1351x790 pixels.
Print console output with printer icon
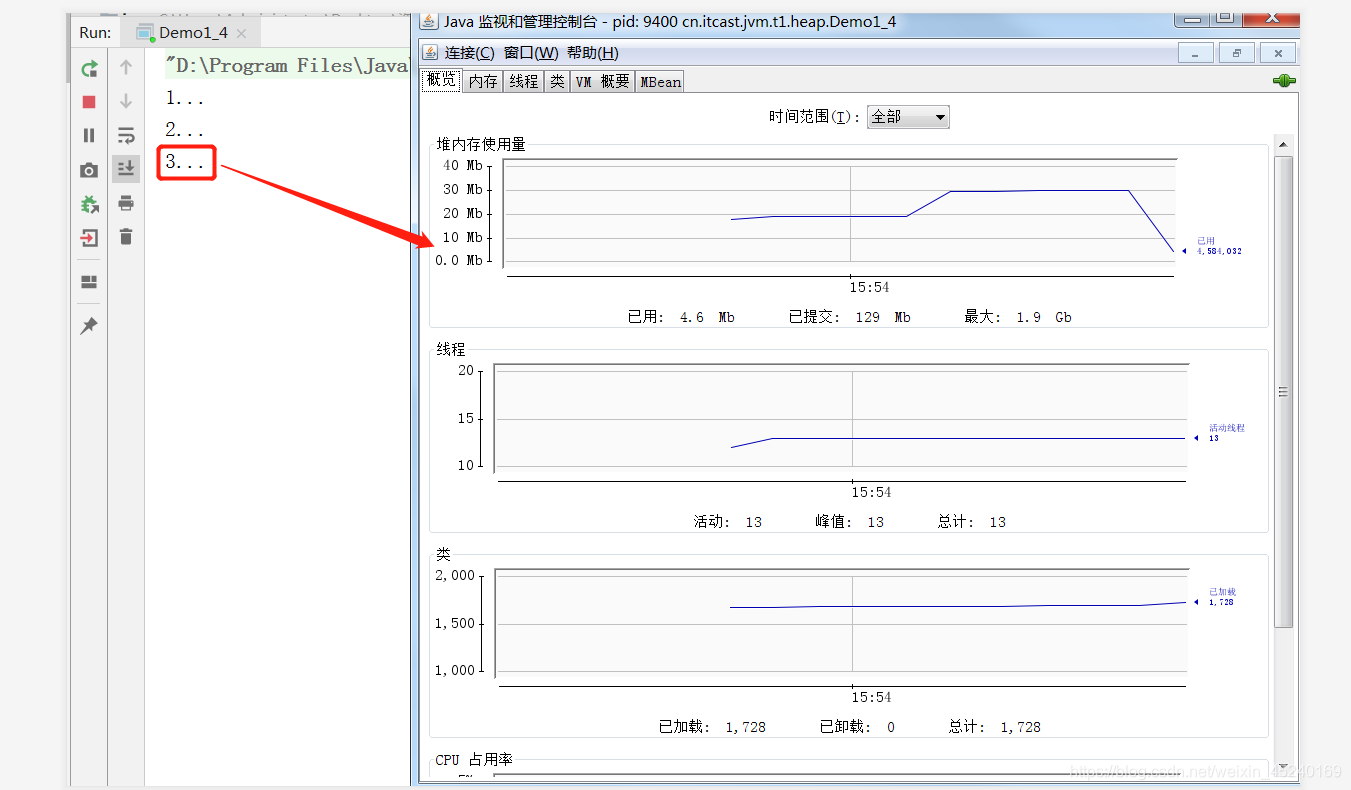point(126,203)
